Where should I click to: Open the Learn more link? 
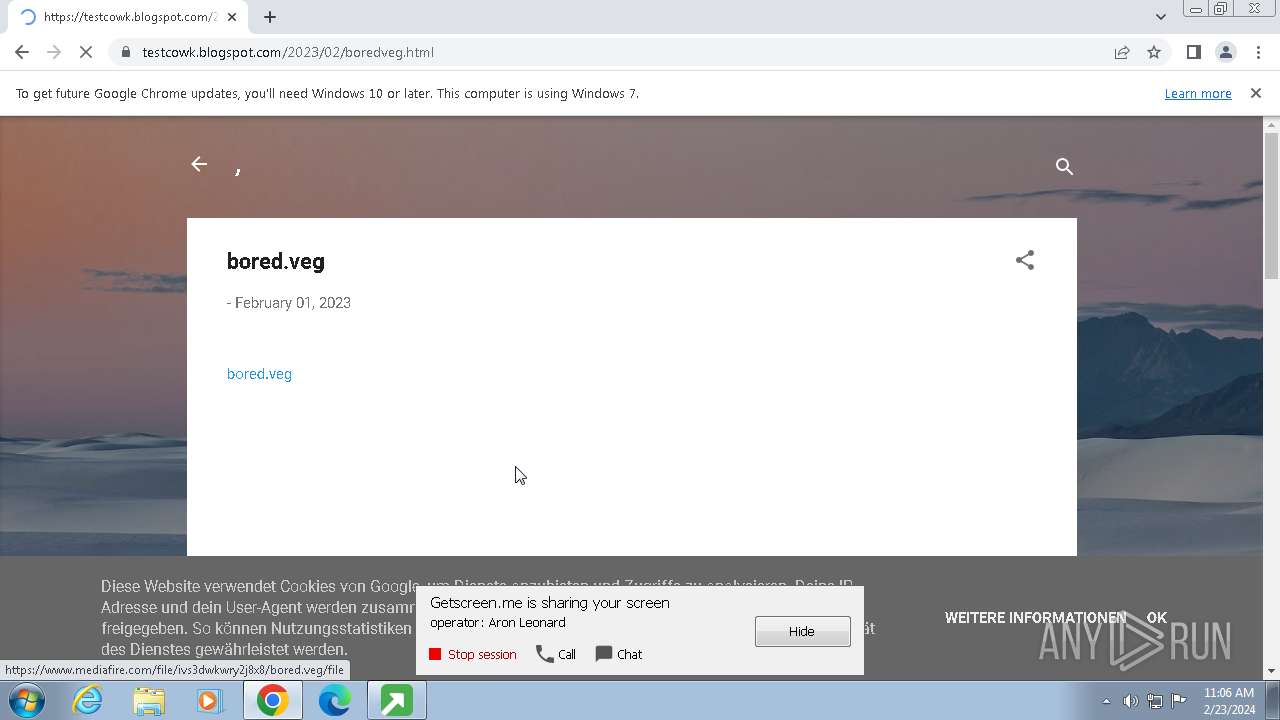point(1197,93)
